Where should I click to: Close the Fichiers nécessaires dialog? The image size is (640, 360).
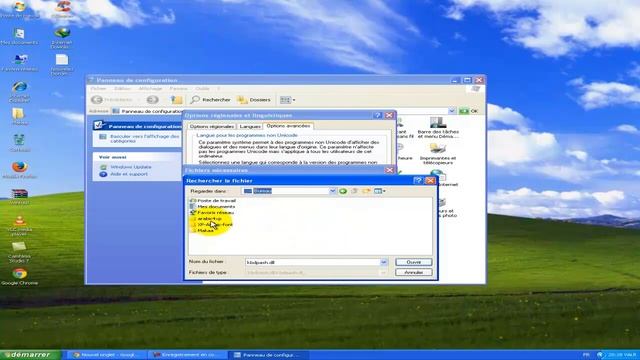click(389, 170)
